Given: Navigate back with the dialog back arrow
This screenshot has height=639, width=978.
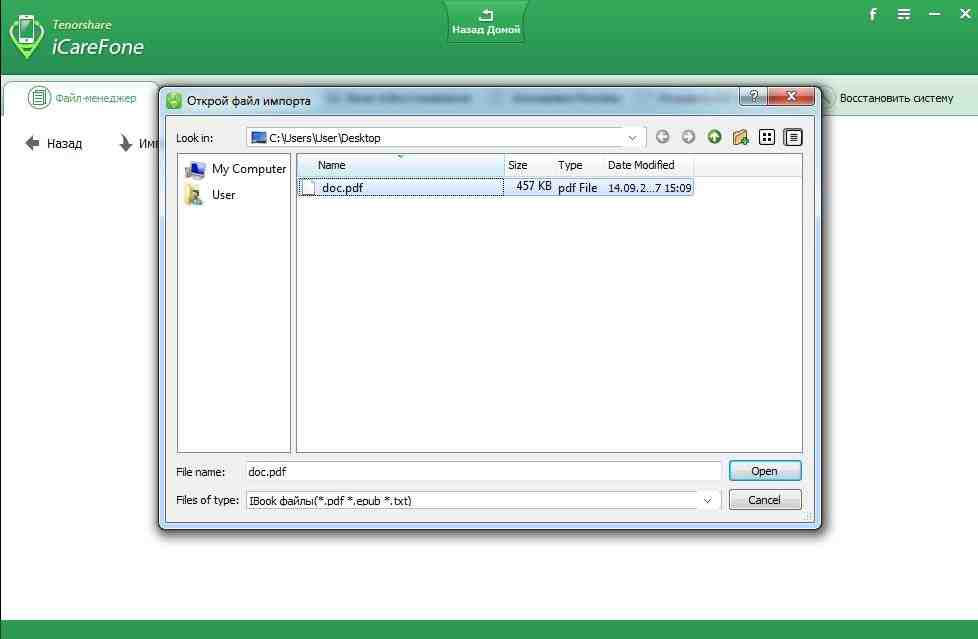Looking at the screenshot, I should [x=662, y=137].
